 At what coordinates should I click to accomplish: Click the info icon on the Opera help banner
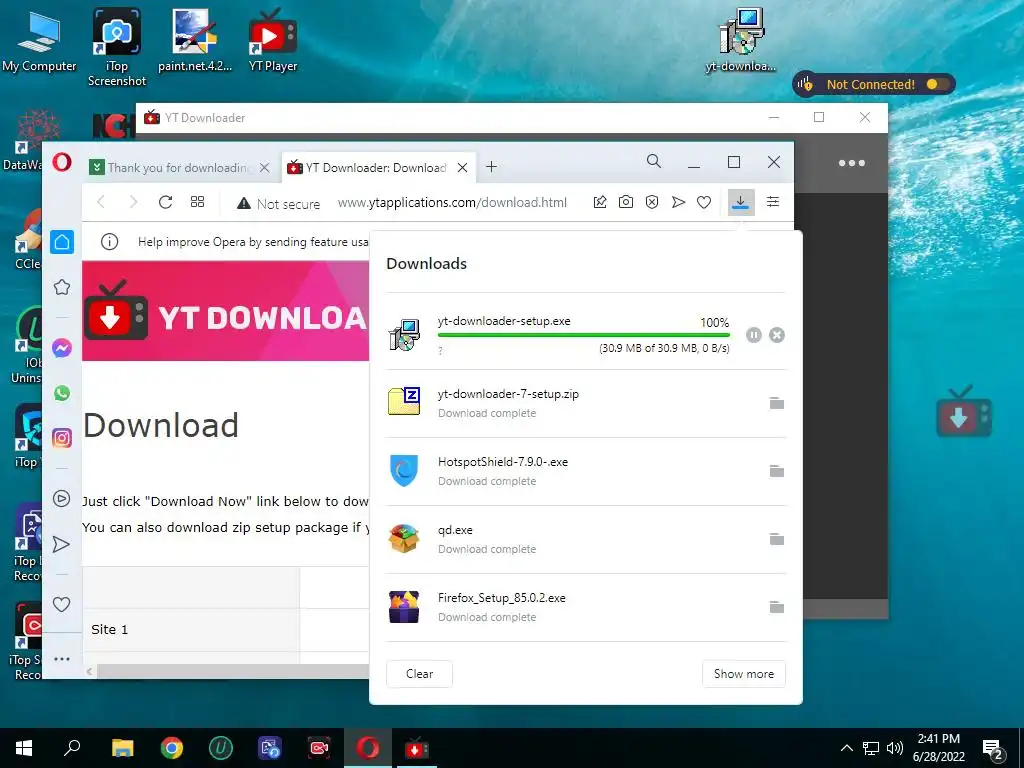coord(110,242)
